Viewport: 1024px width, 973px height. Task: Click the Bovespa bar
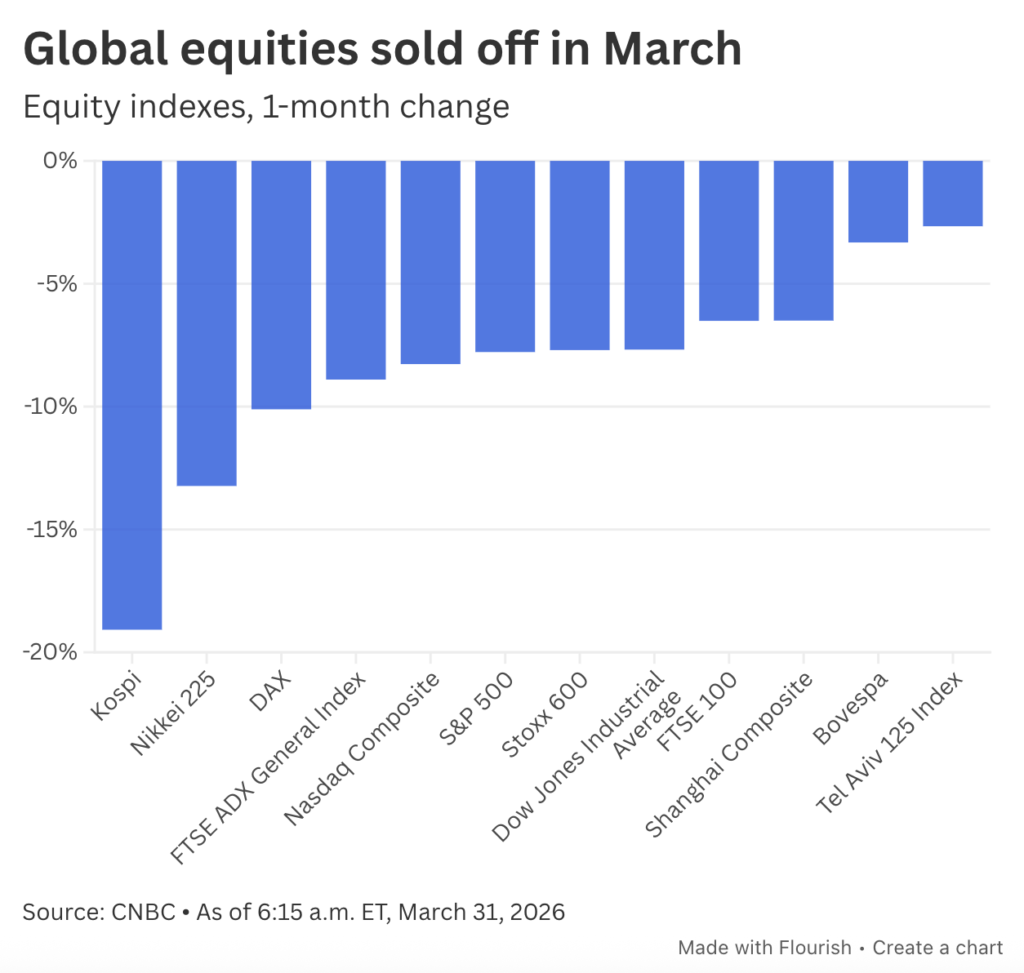pyautogui.click(x=878, y=201)
